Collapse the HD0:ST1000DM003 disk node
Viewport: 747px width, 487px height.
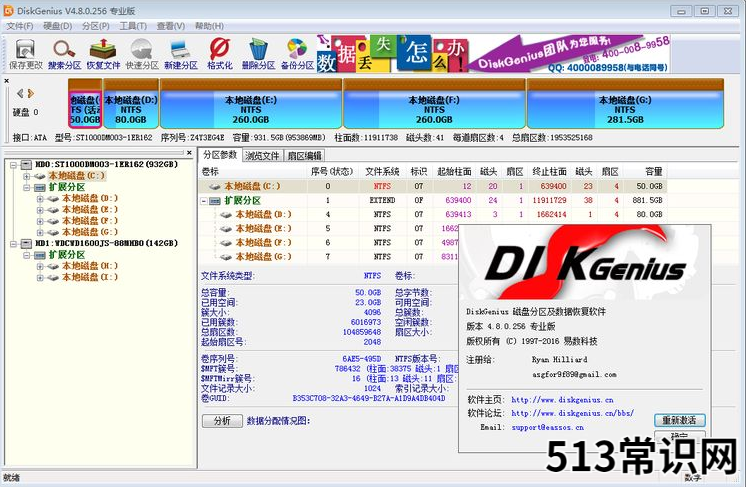pos(13,165)
